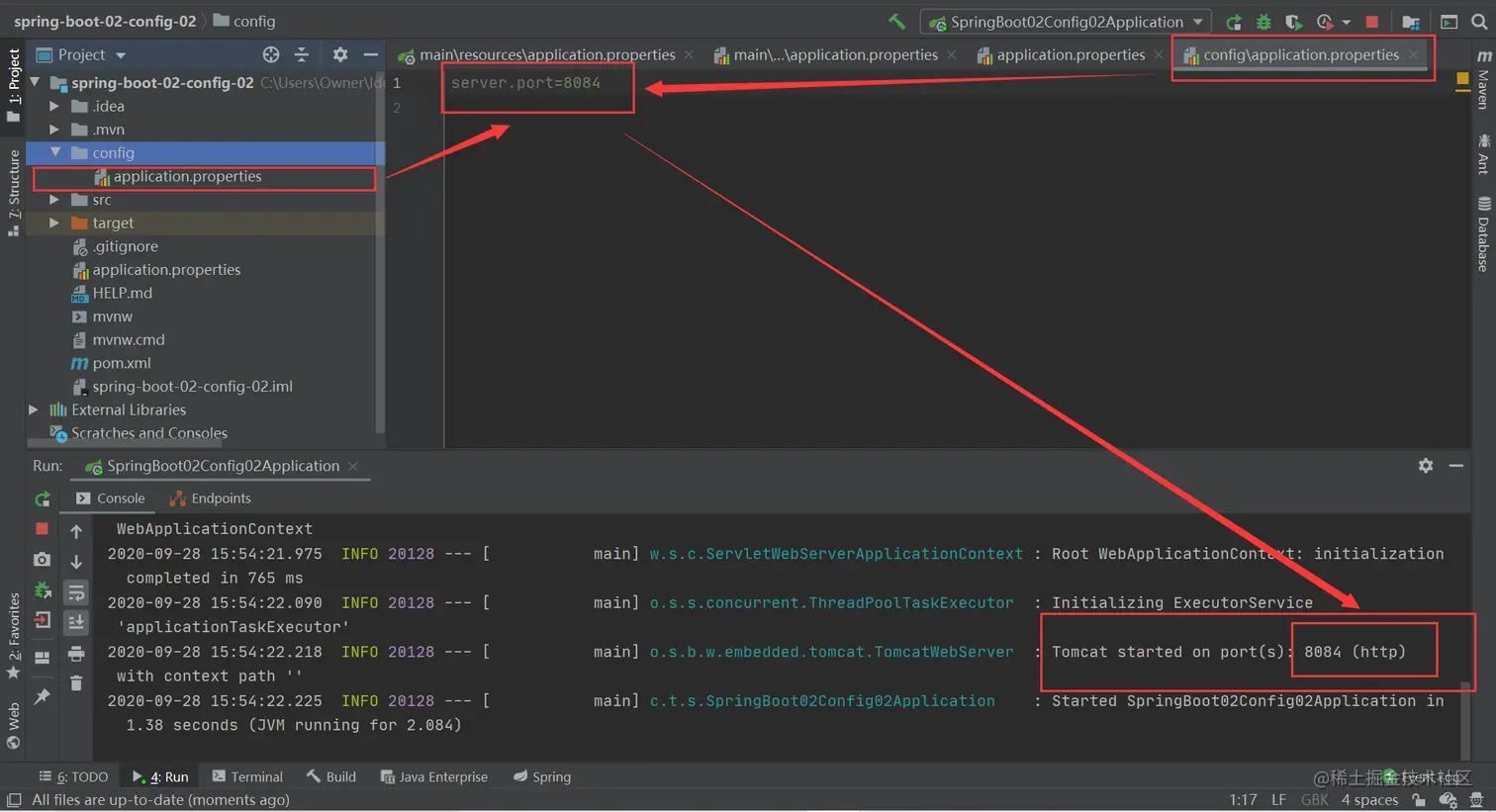Open Terminal tool window
This screenshot has height=812, width=1496.
click(x=247, y=776)
